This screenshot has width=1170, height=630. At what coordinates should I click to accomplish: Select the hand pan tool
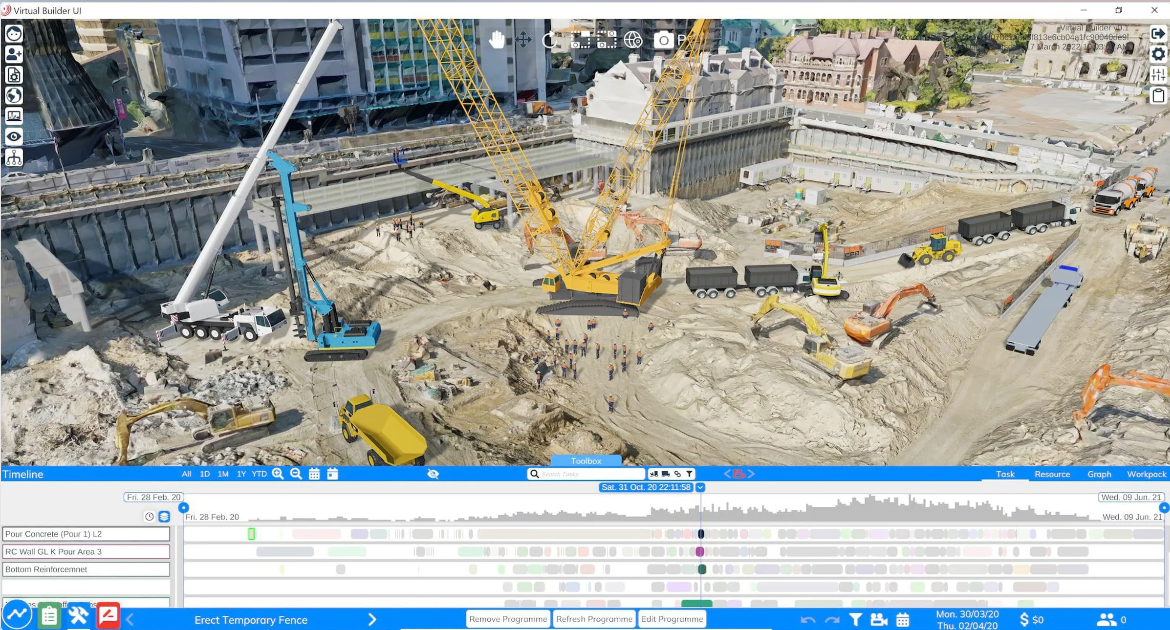point(497,40)
